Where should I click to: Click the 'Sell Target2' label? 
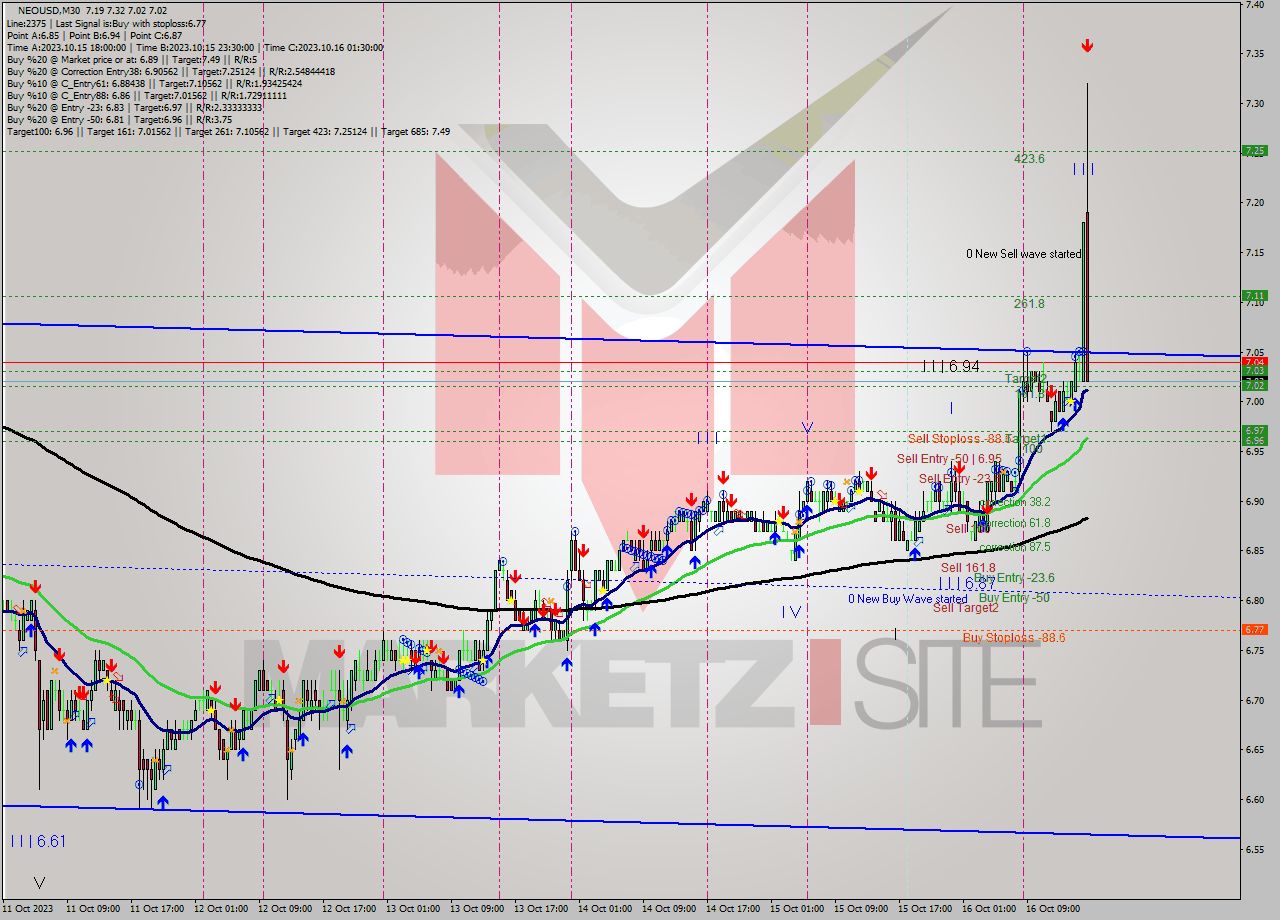966,607
